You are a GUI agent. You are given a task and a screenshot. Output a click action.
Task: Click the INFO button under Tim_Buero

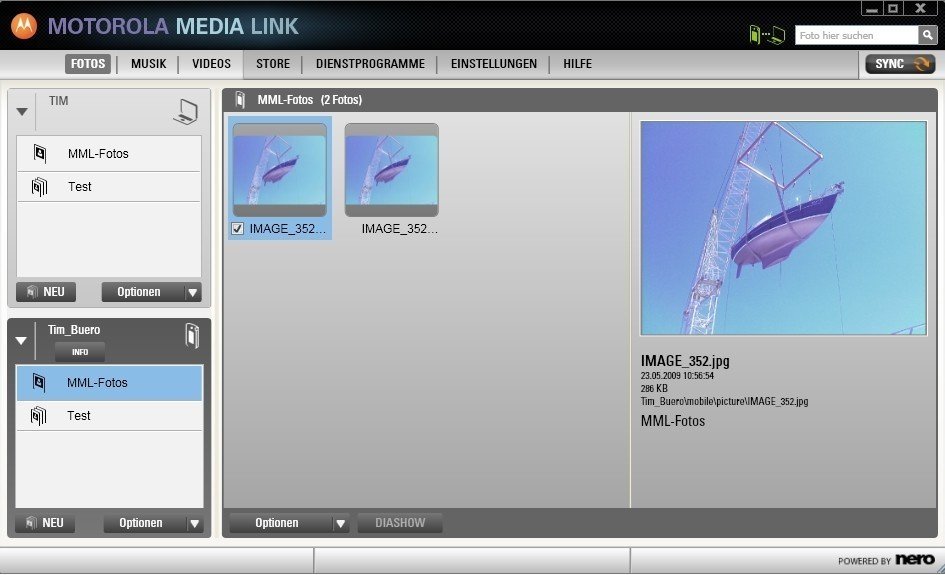pyautogui.click(x=80, y=351)
